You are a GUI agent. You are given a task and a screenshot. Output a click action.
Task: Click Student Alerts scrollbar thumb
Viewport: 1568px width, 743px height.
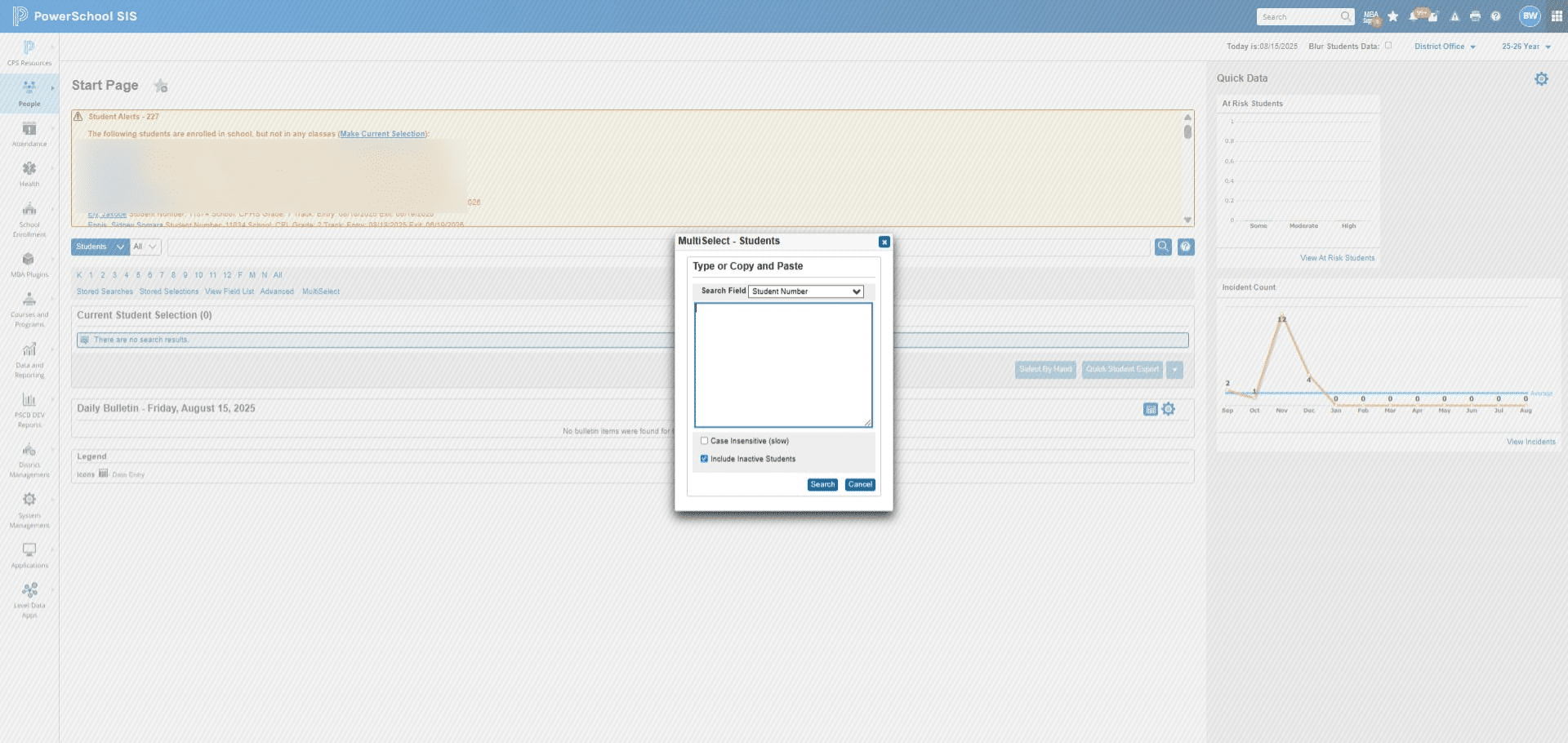tap(1187, 131)
